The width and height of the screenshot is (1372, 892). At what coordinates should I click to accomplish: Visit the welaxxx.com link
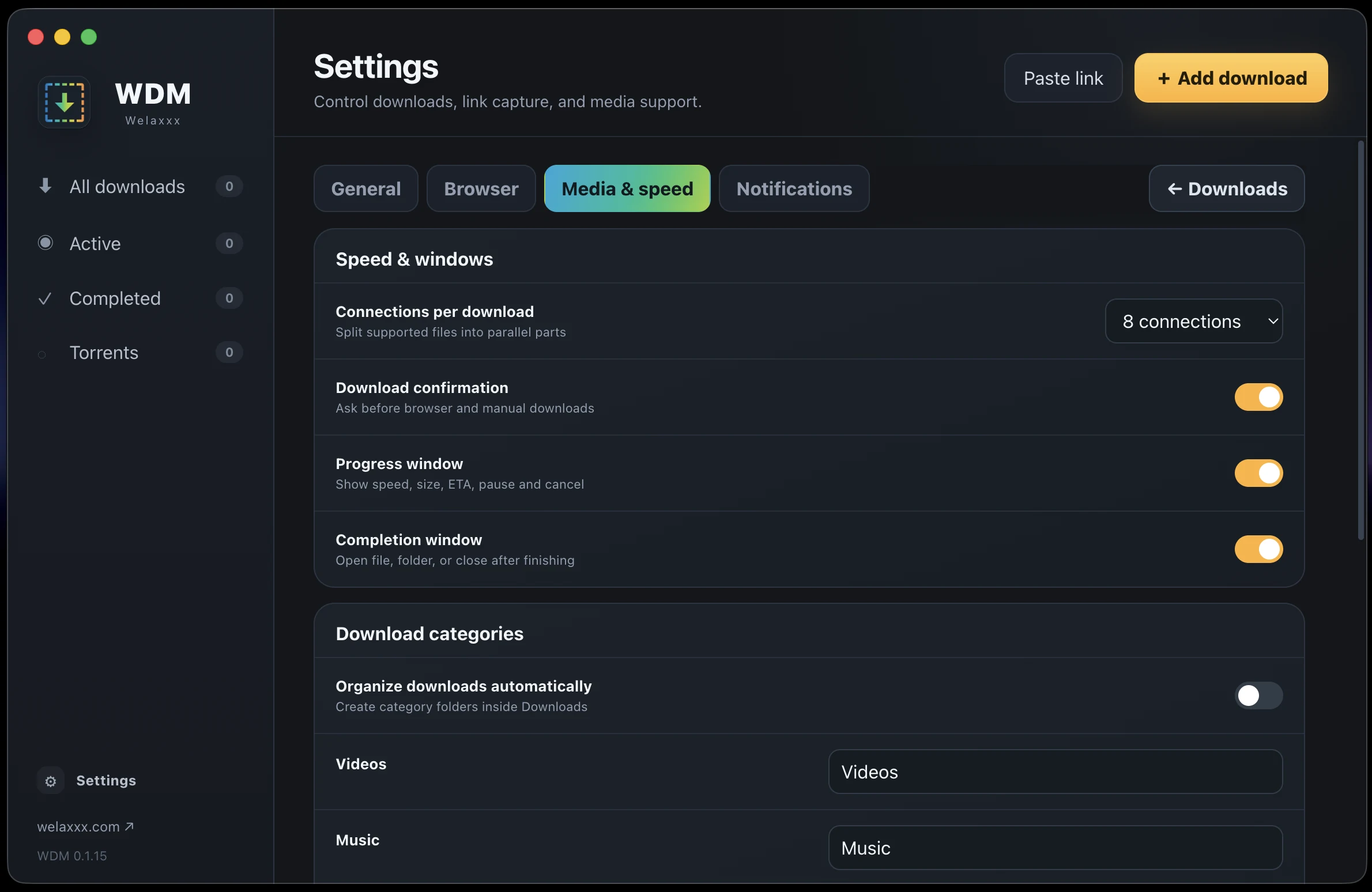point(85,826)
